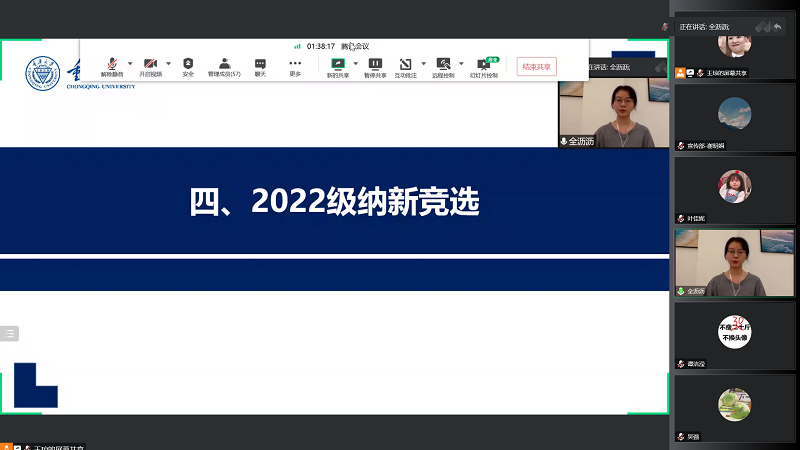Unmute microphone with 解除静音 icon
The height and width of the screenshot is (450, 800).
pyautogui.click(x=112, y=66)
